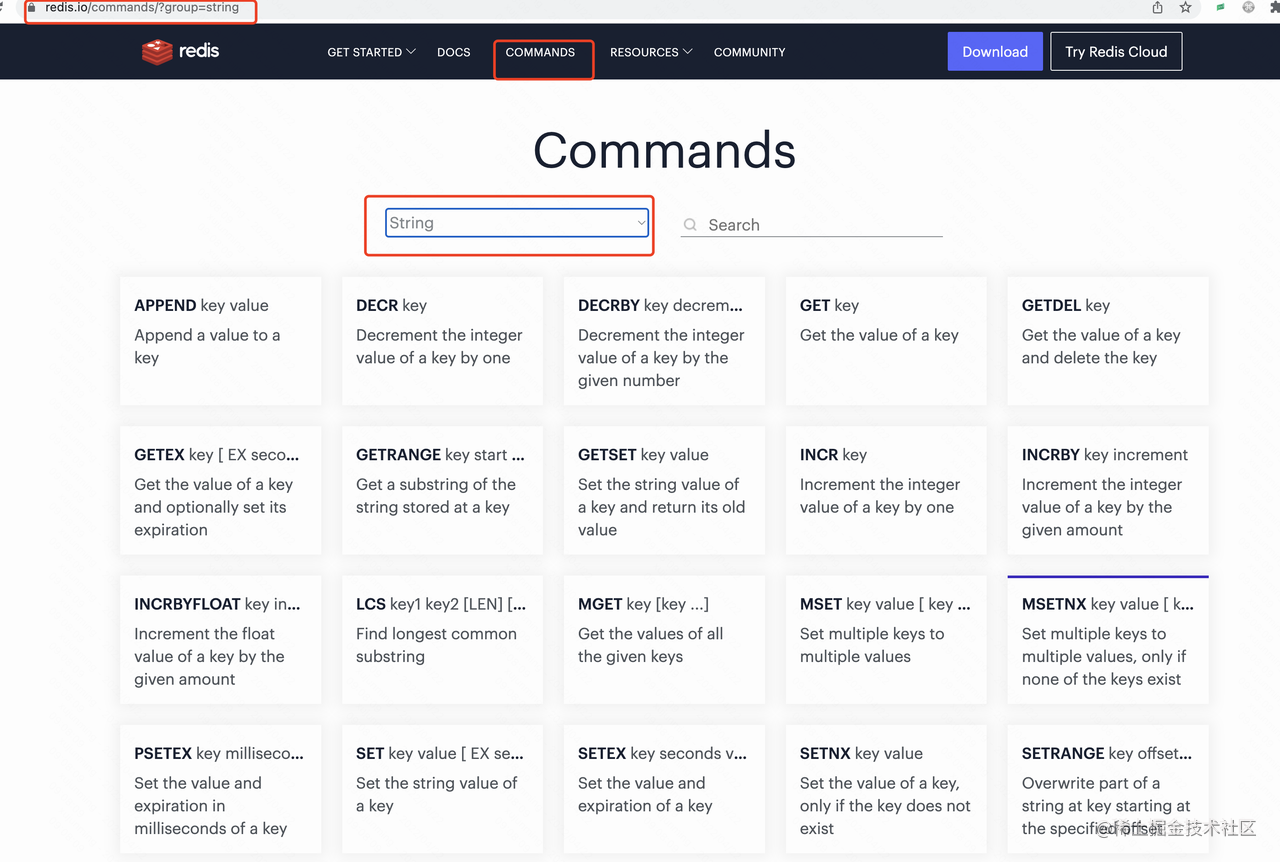Viewport: 1280px width, 862px height.
Task: Open the SETNX command card
Action: coord(886,789)
